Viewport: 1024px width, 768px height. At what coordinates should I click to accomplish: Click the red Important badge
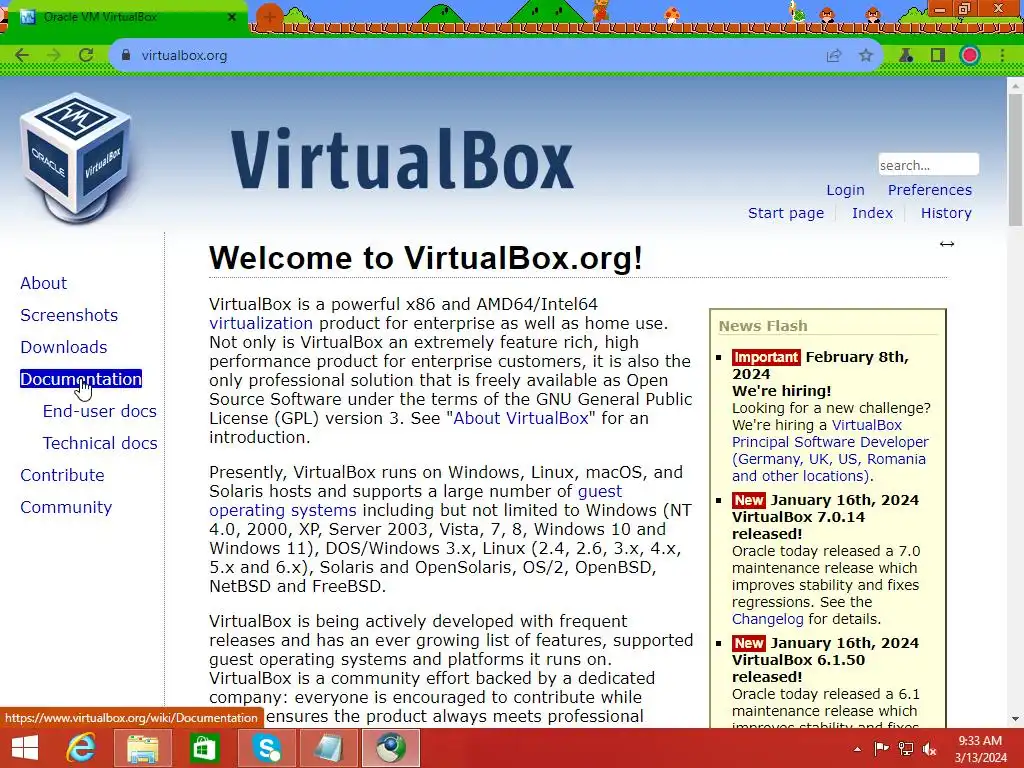(x=765, y=357)
